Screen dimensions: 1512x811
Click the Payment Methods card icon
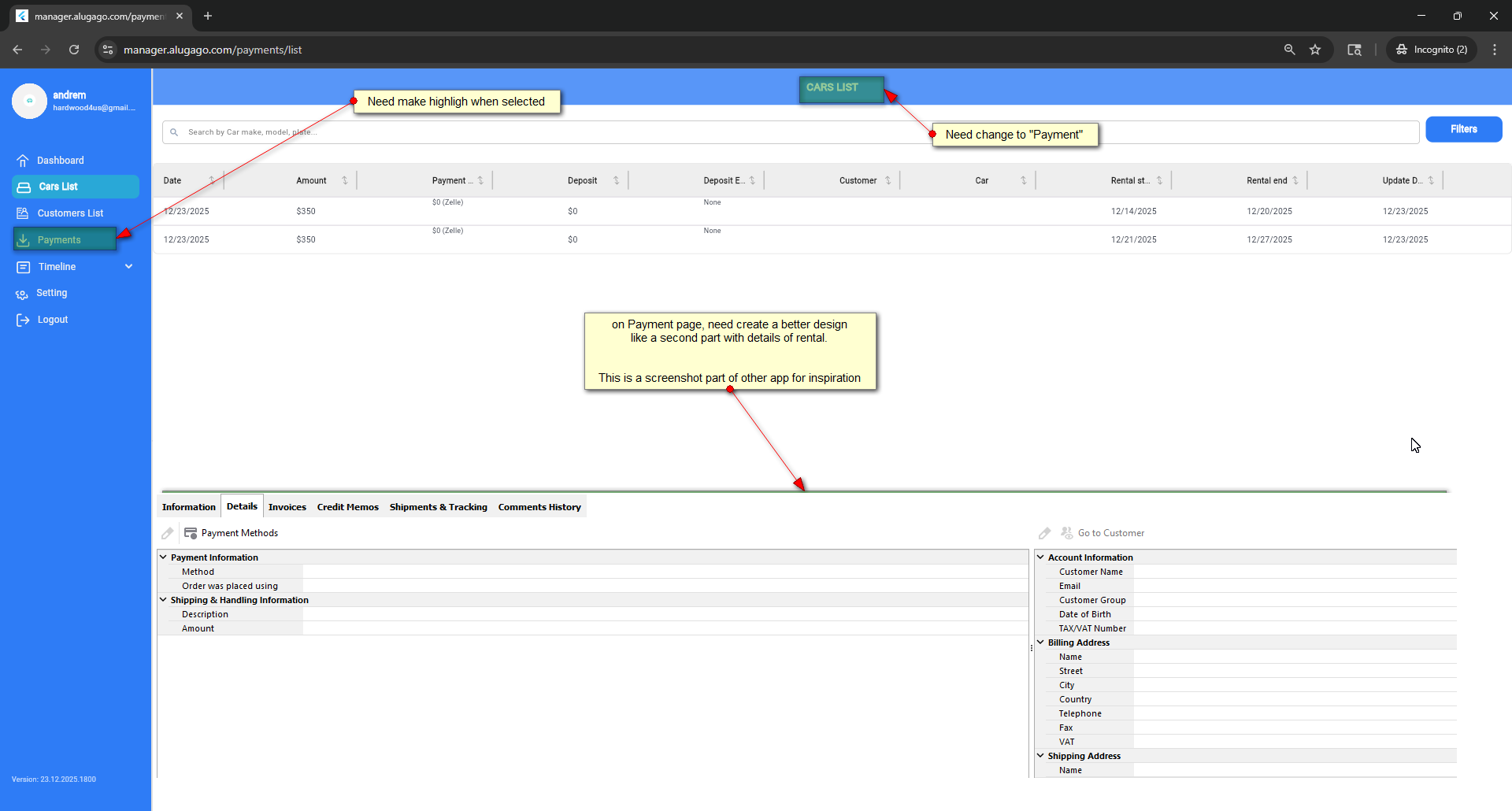pos(191,533)
